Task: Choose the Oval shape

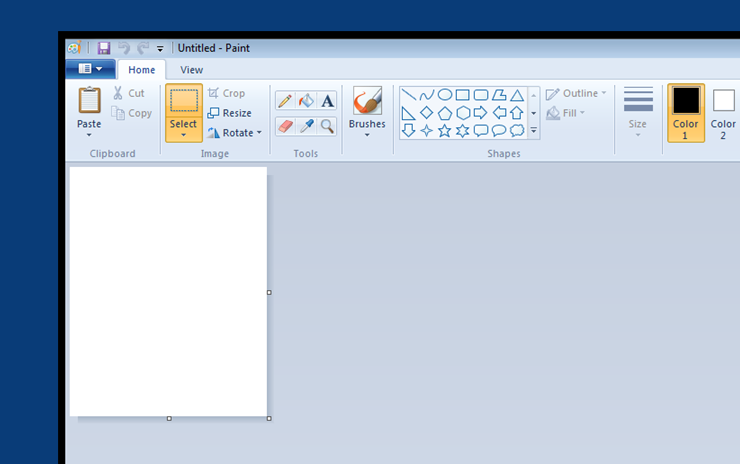Action: click(445, 95)
